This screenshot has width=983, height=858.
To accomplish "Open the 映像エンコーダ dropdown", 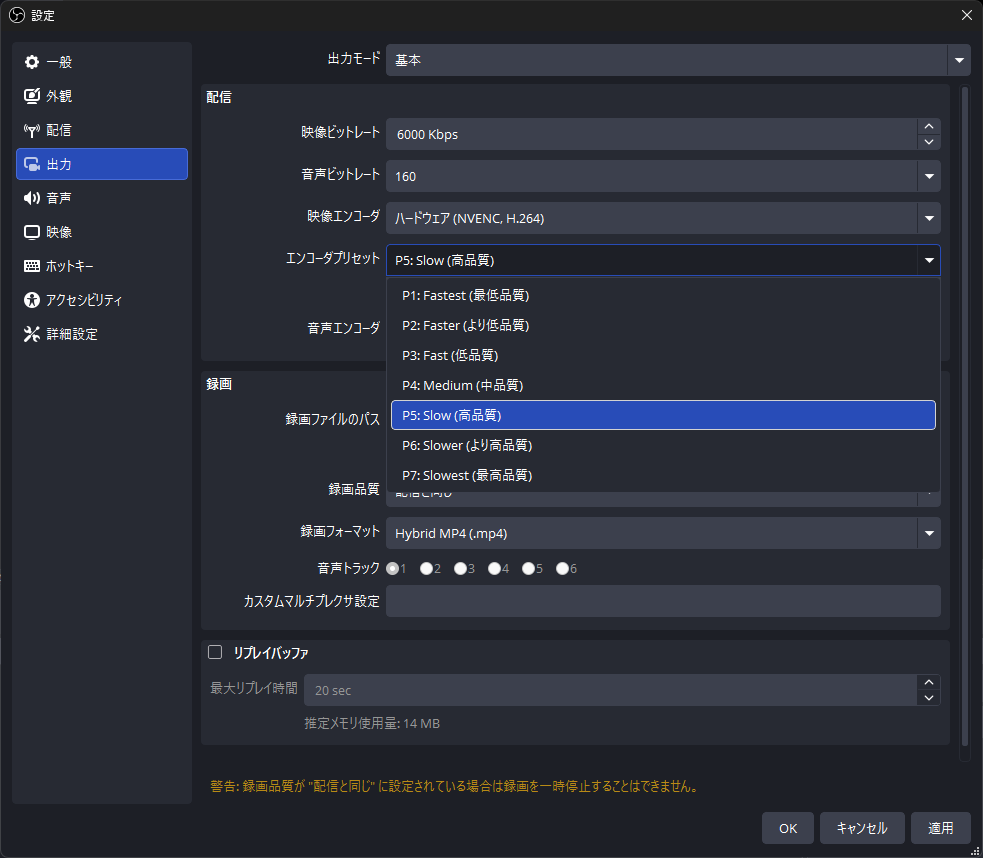I will 663,218.
